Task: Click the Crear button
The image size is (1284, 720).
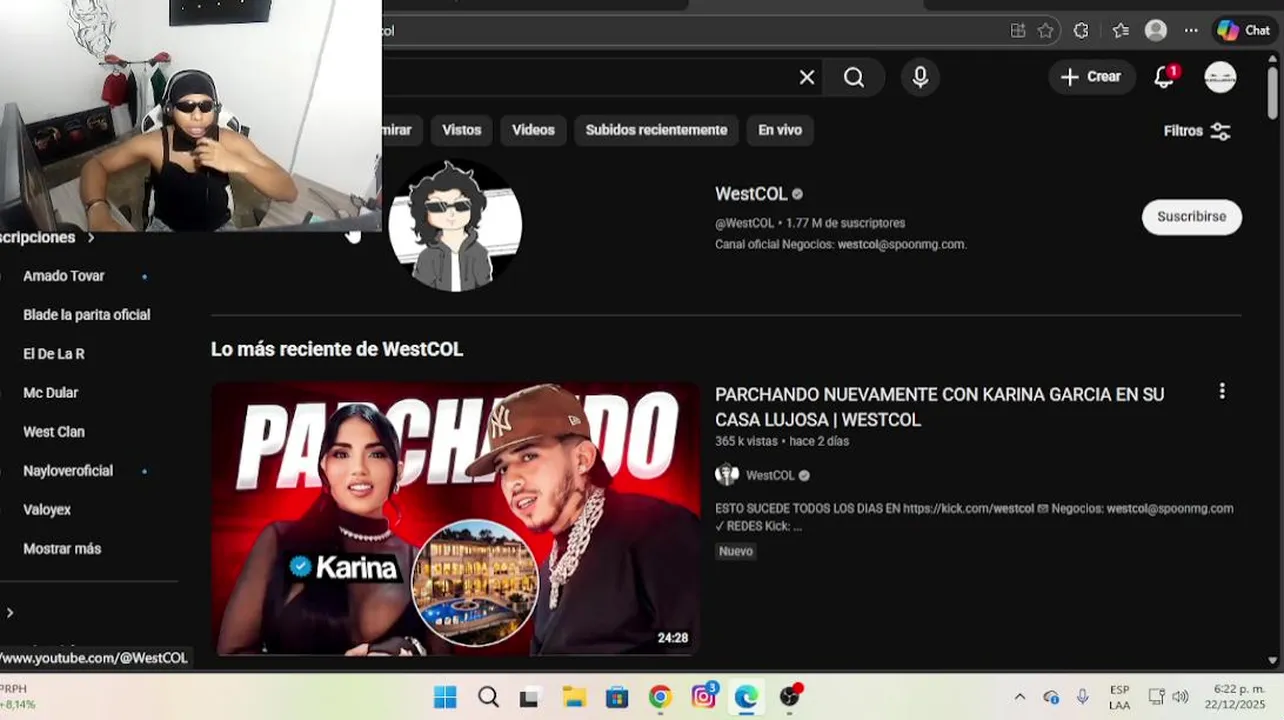Action: 1092,77
